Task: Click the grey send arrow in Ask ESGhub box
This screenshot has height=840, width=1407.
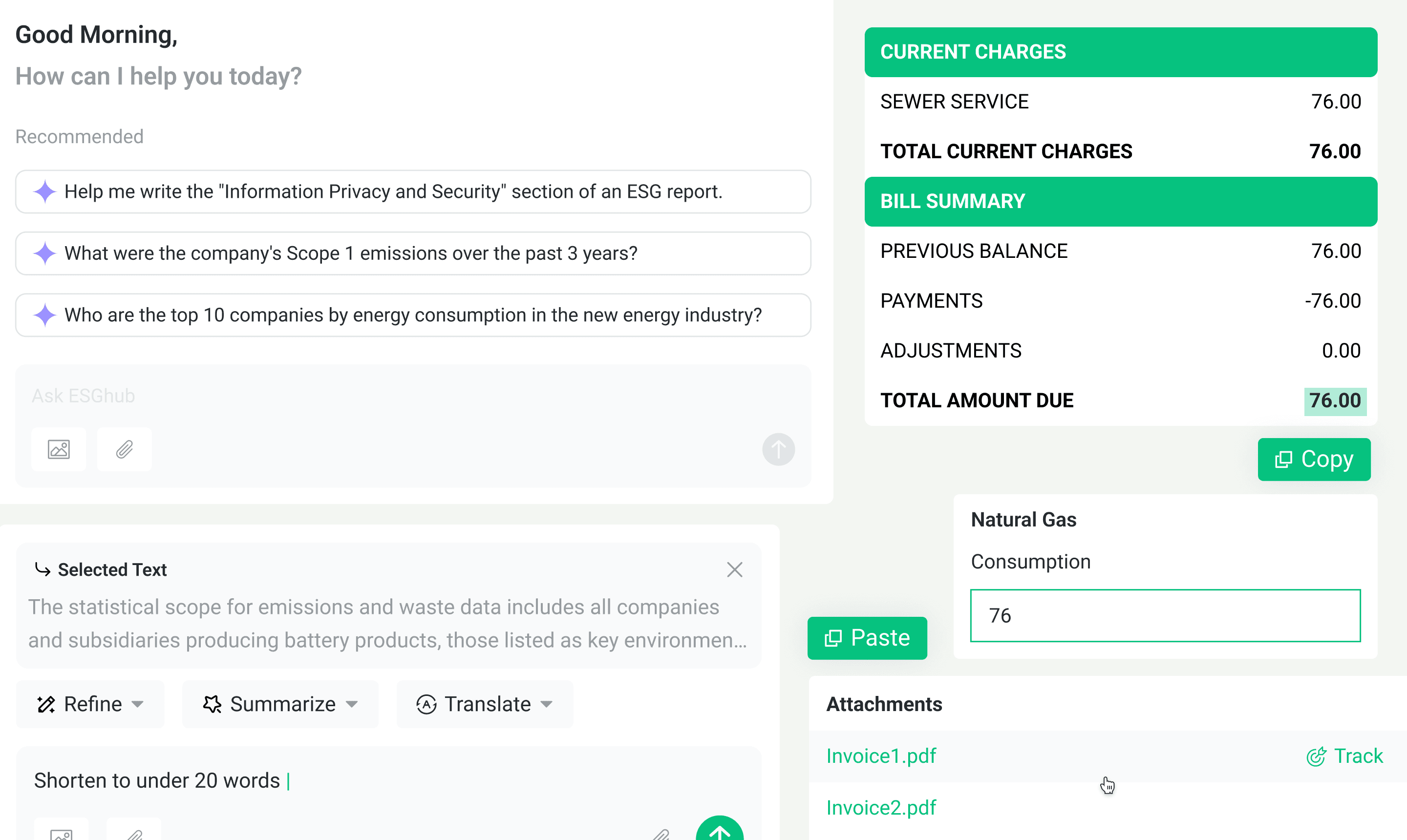Action: (778, 449)
